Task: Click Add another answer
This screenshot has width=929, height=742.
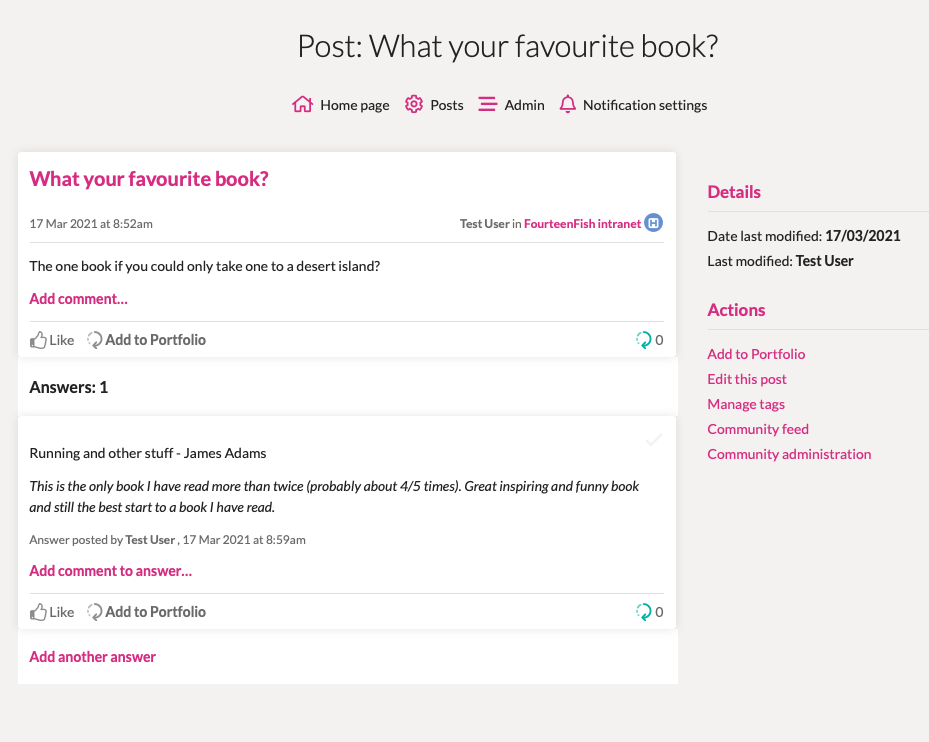Action: pyautogui.click(x=92, y=657)
